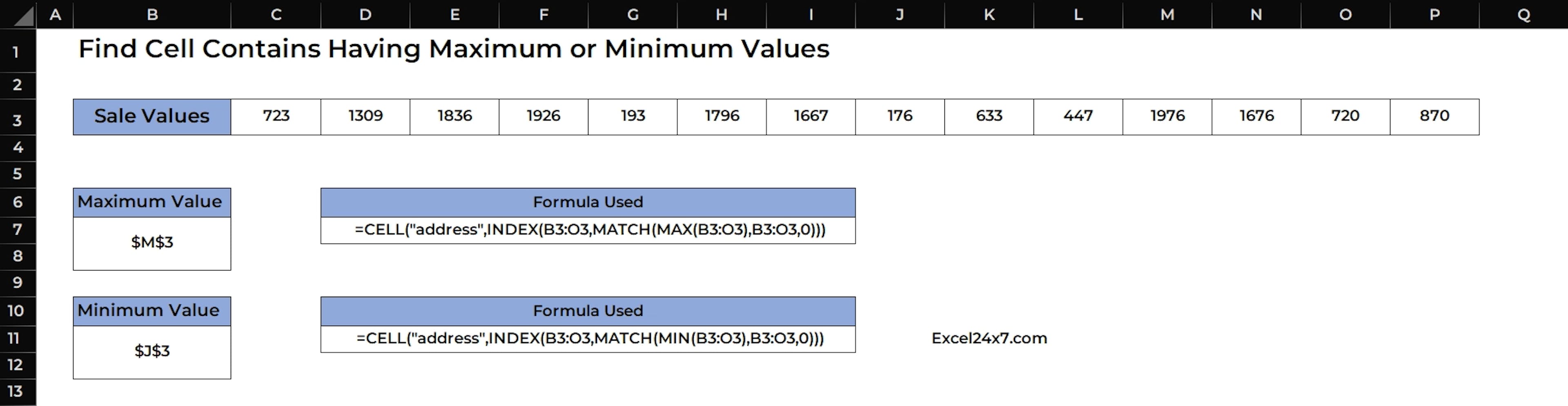
Task: Select column C header
Action: pyautogui.click(x=276, y=15)
